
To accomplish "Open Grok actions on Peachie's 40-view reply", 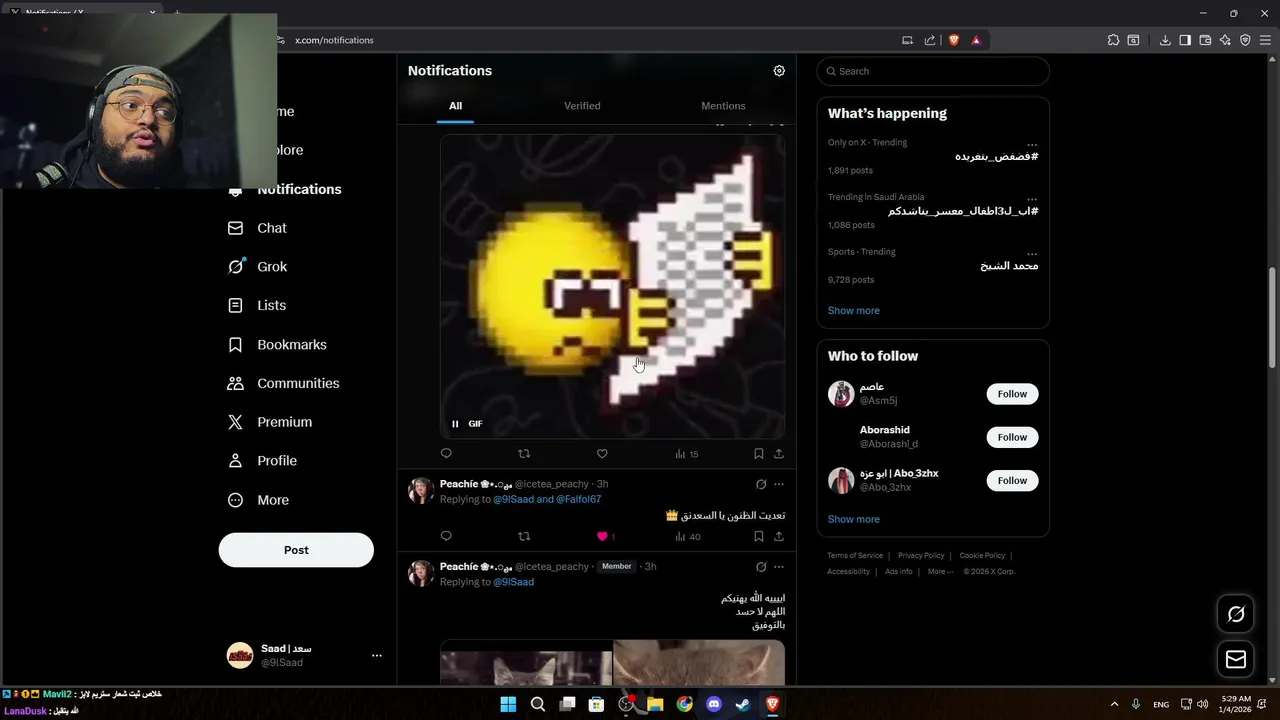I will (761, 484).
